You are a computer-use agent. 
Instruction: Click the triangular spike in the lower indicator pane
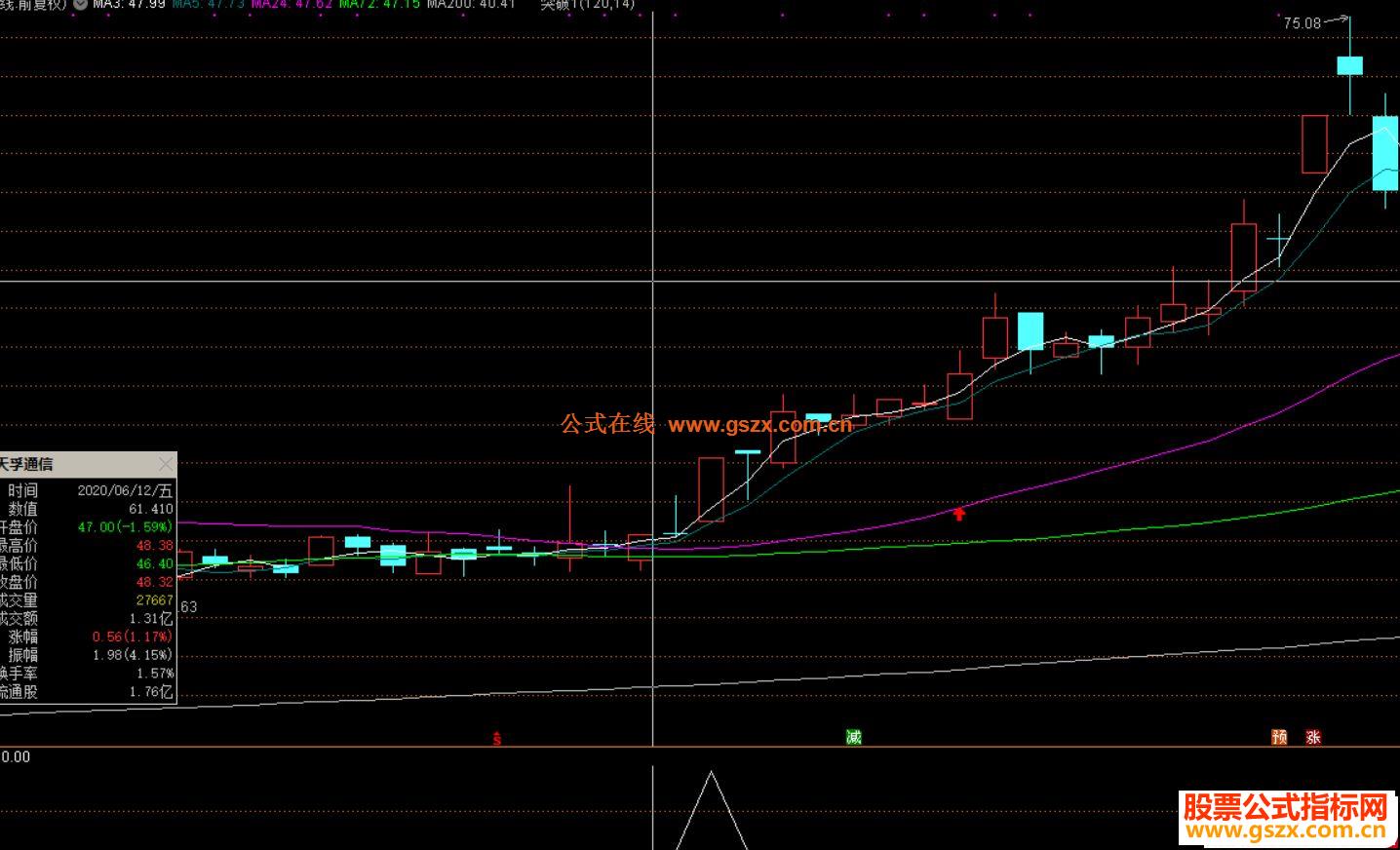click(712, 809)
